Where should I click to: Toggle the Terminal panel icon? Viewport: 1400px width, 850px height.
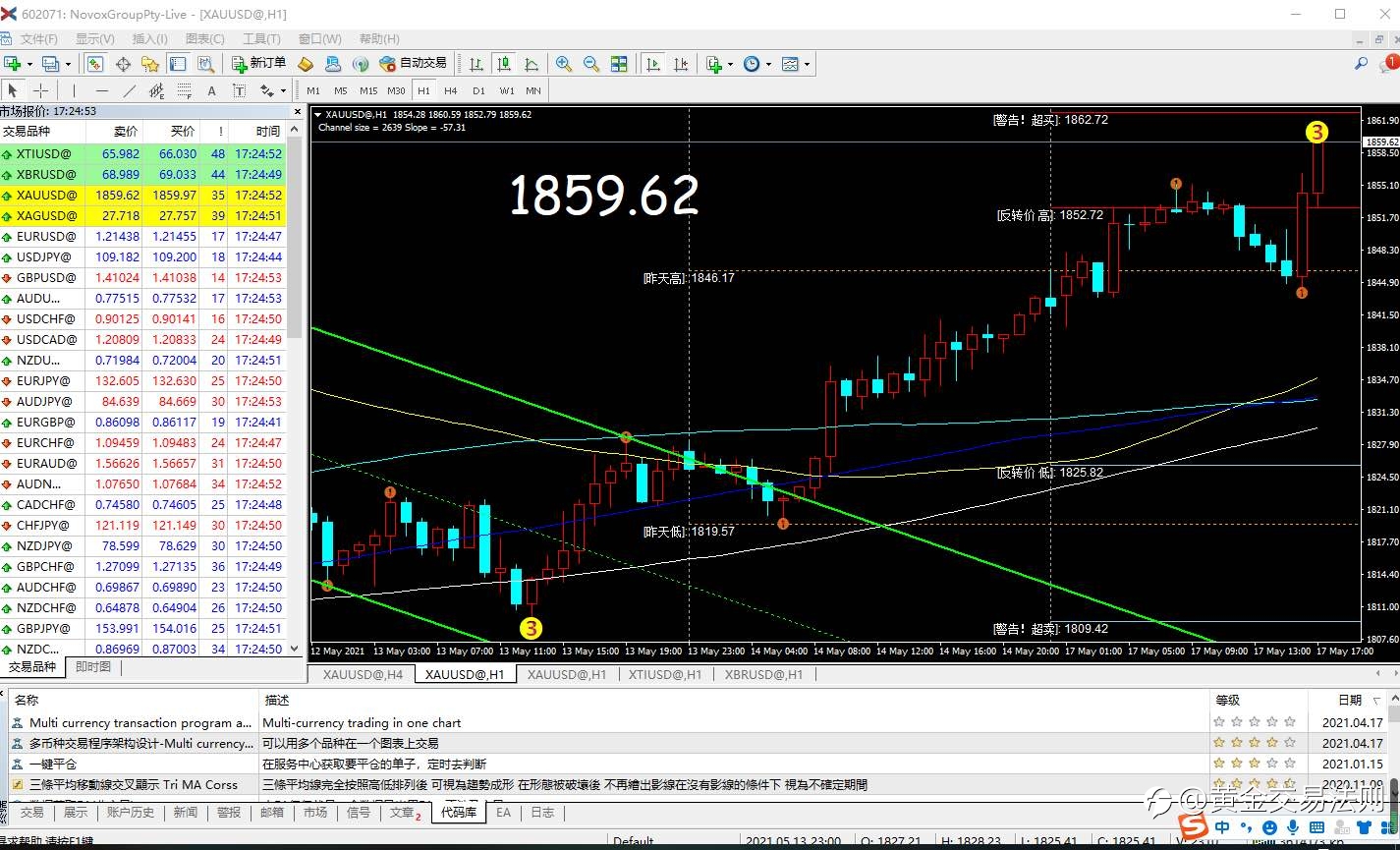click(x=178, y=64)
